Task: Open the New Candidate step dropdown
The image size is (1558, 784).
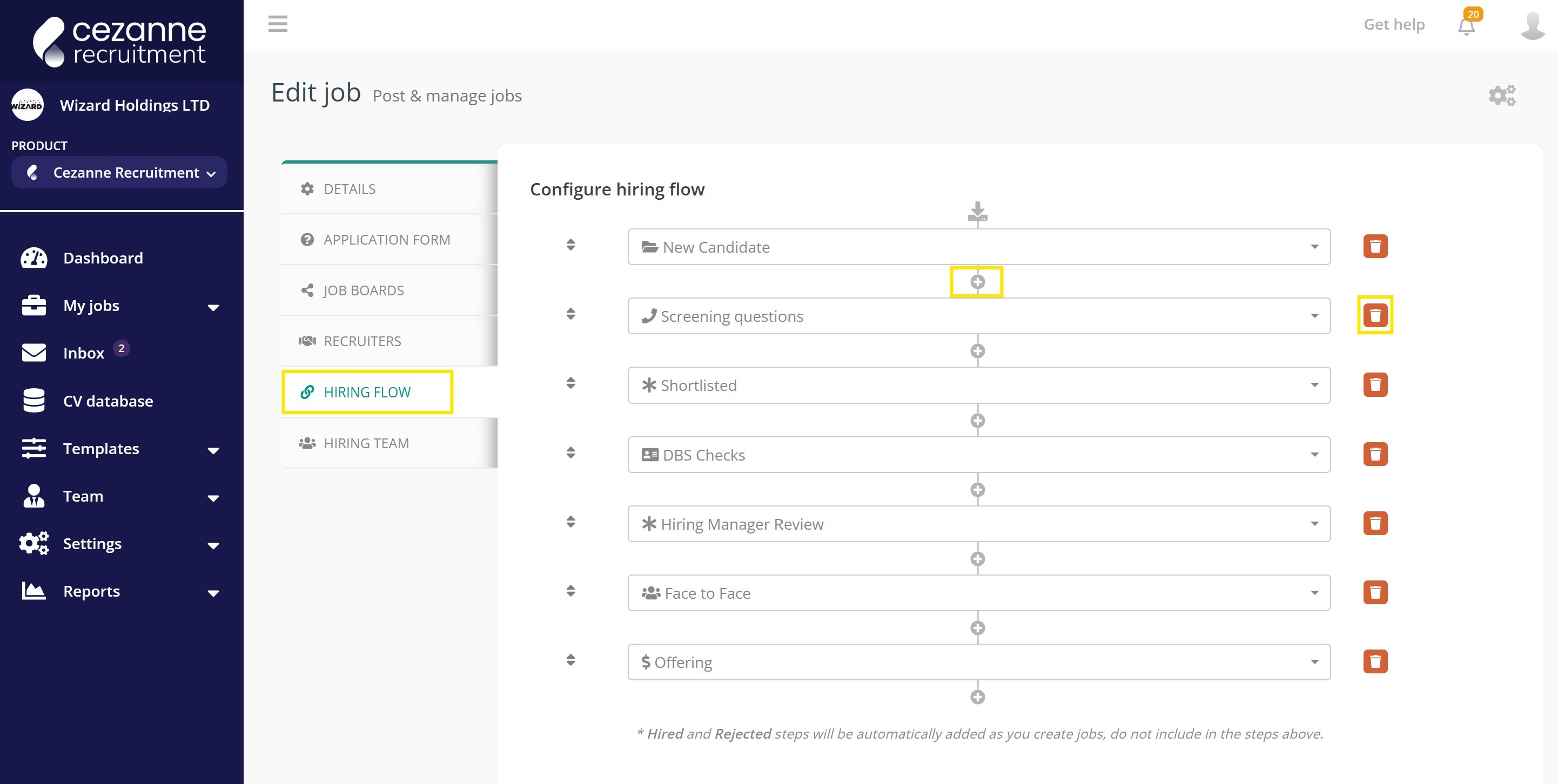Action: pos(978,247)
